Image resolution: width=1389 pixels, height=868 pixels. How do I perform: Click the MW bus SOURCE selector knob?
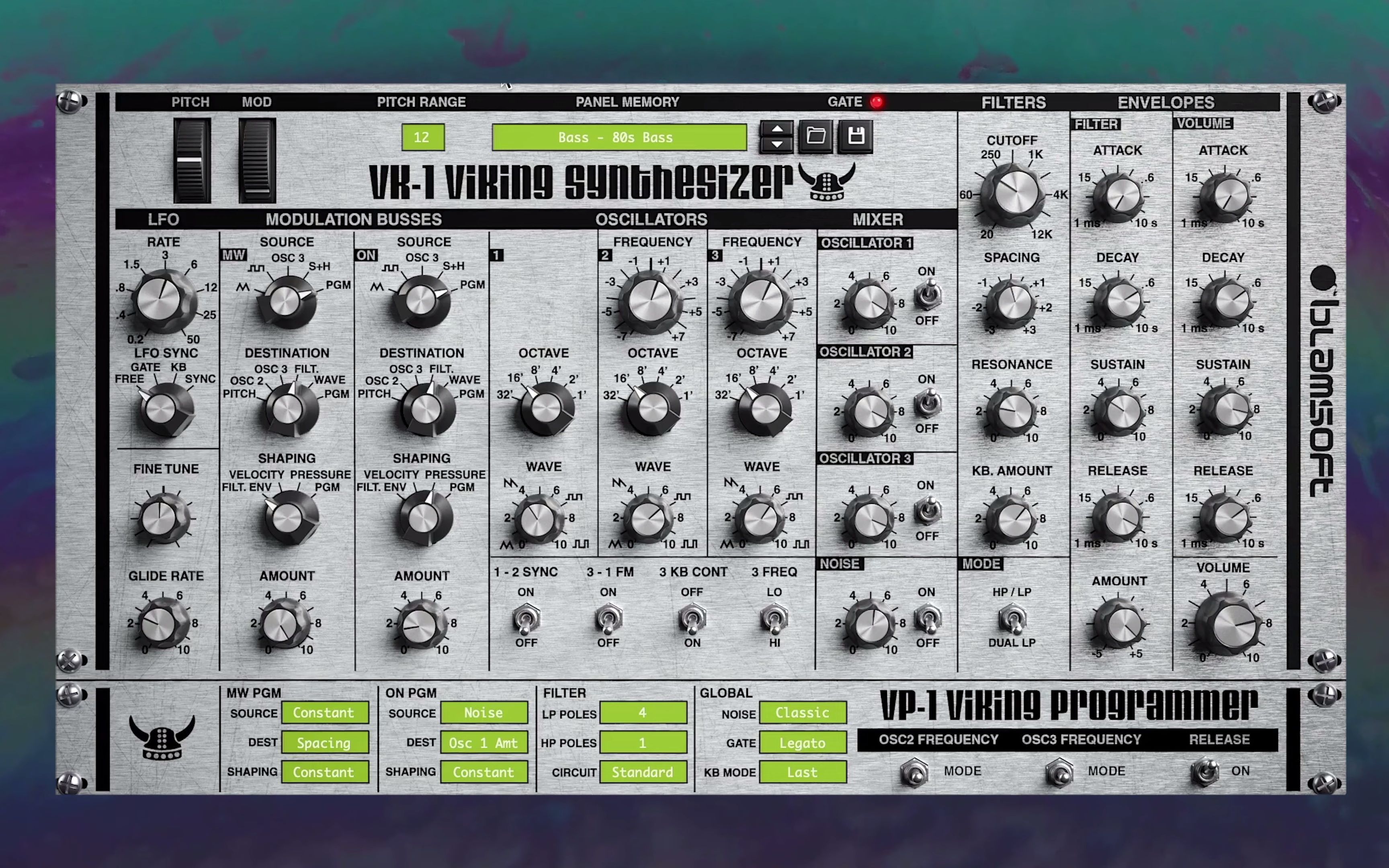coord(286,301)
